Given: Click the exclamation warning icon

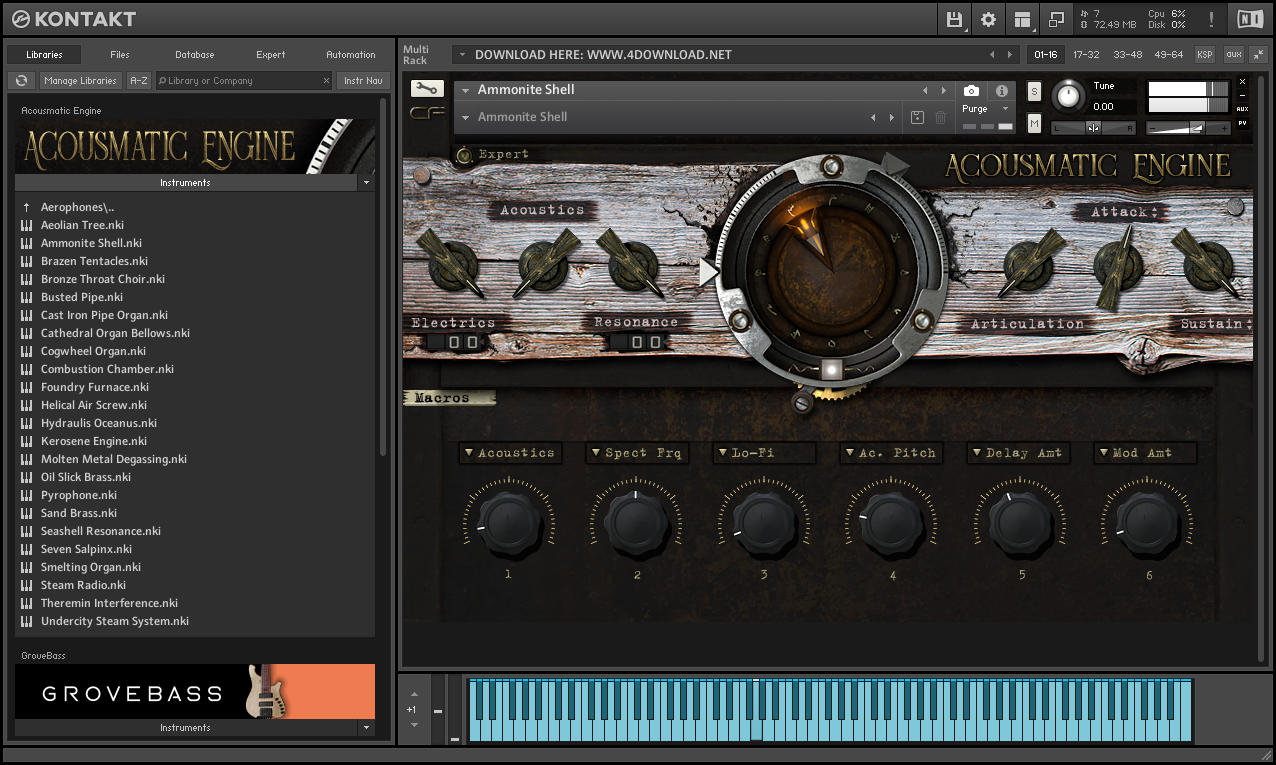Looking at the screenshot, I should click(x=1211, y=19).
